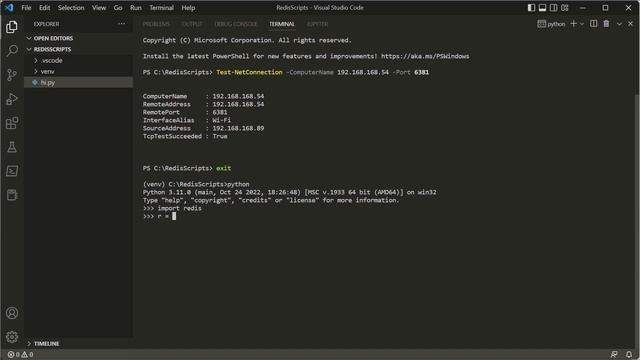Viewport: 640px width, 360px height.
Task: Expand the TIMELINE section
Action: click(78, 344)
